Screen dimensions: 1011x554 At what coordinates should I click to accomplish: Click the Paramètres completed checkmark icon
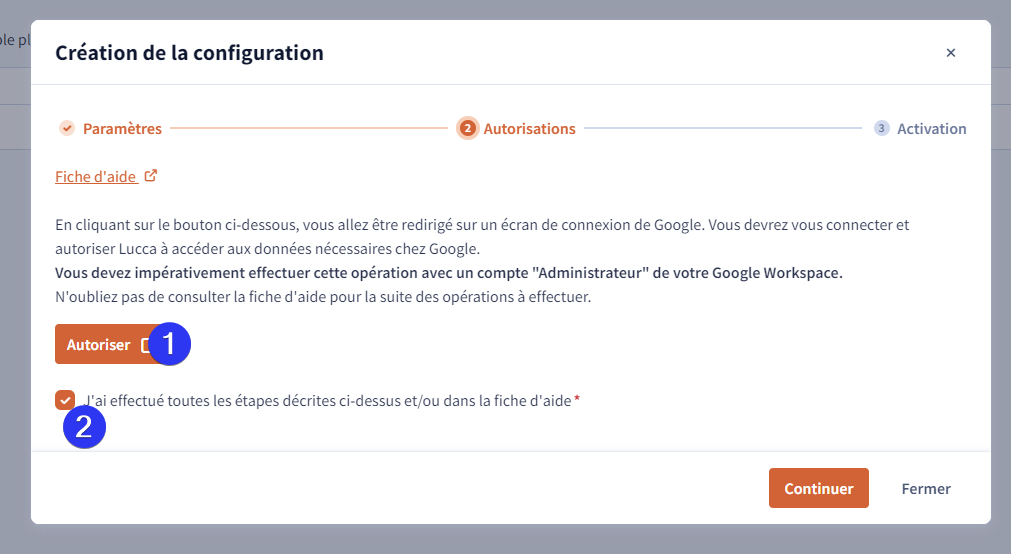click(67, 128)
